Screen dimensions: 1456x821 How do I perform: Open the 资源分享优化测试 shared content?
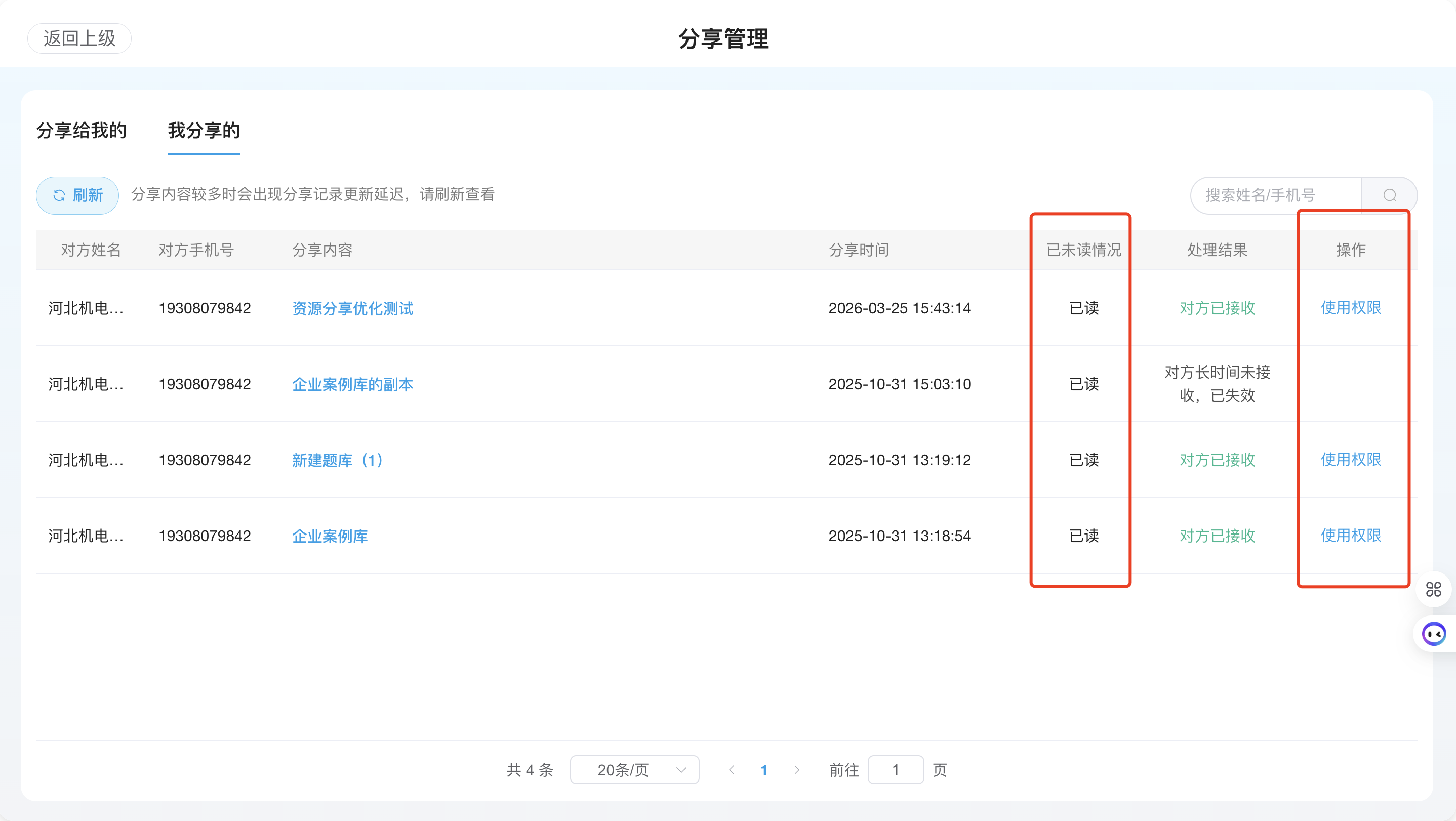pos(353,309)
